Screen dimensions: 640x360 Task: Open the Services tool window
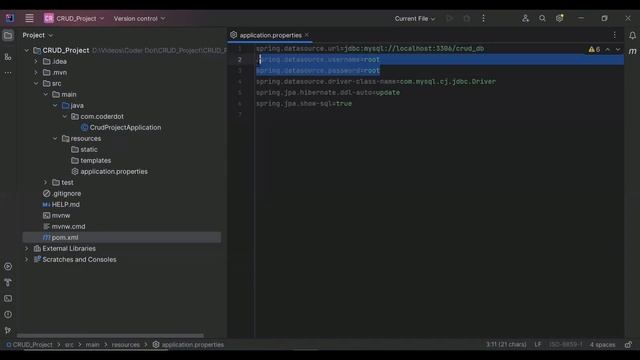(x=8, y=267)
